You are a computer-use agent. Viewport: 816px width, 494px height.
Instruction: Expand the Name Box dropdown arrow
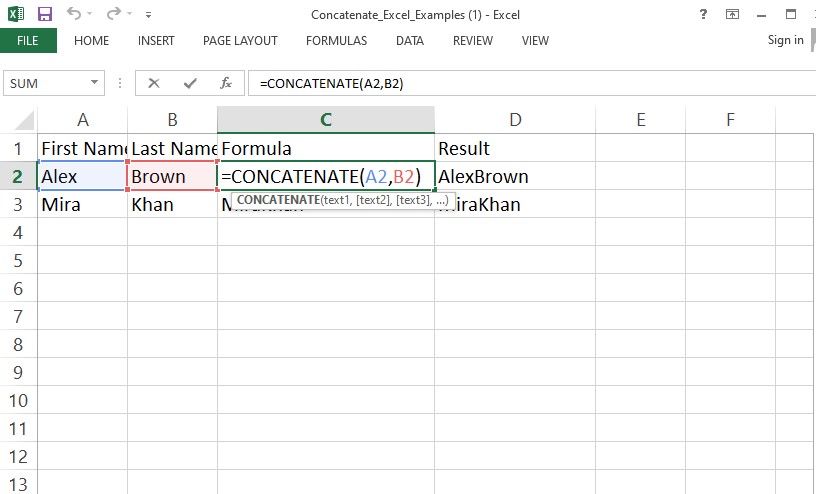point(96,84)
